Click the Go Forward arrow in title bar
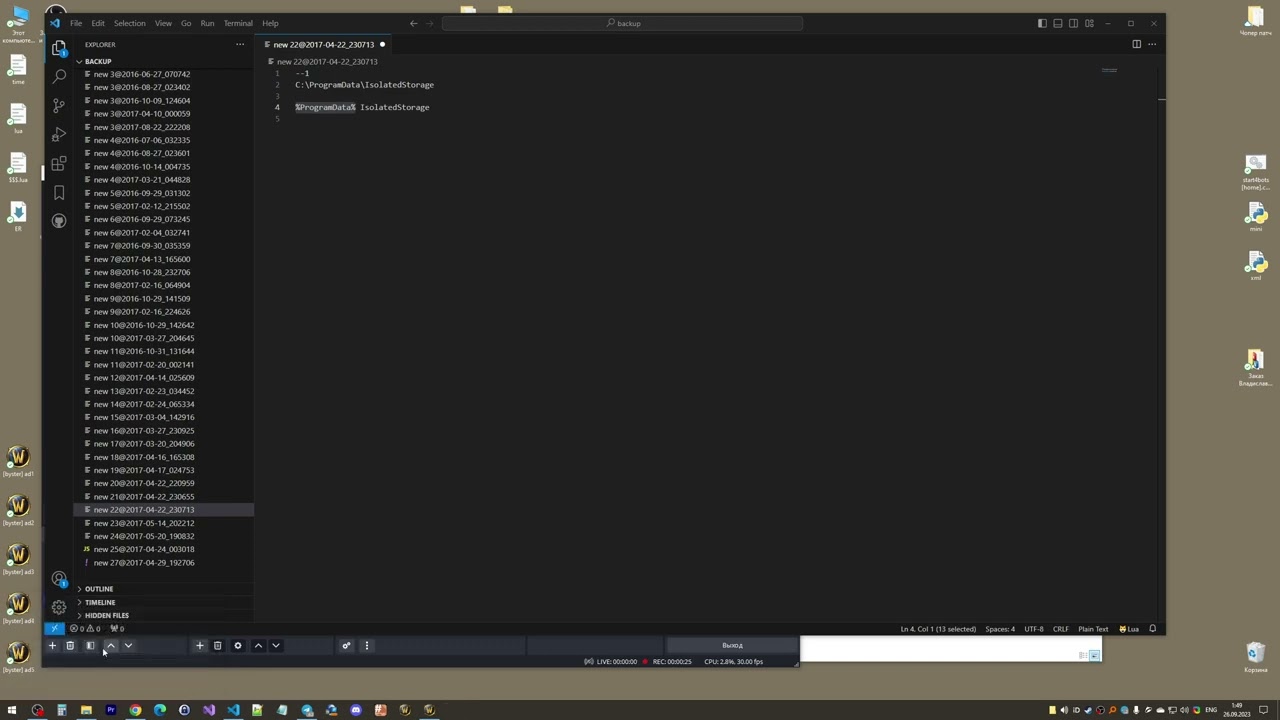 (432, 23)
